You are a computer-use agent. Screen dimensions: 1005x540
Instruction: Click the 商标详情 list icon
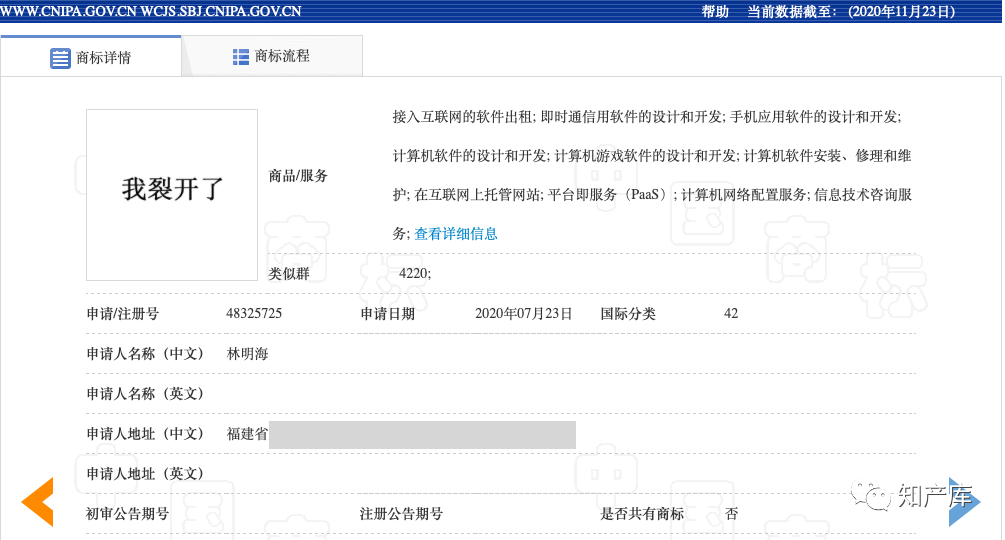coord(60,58)
